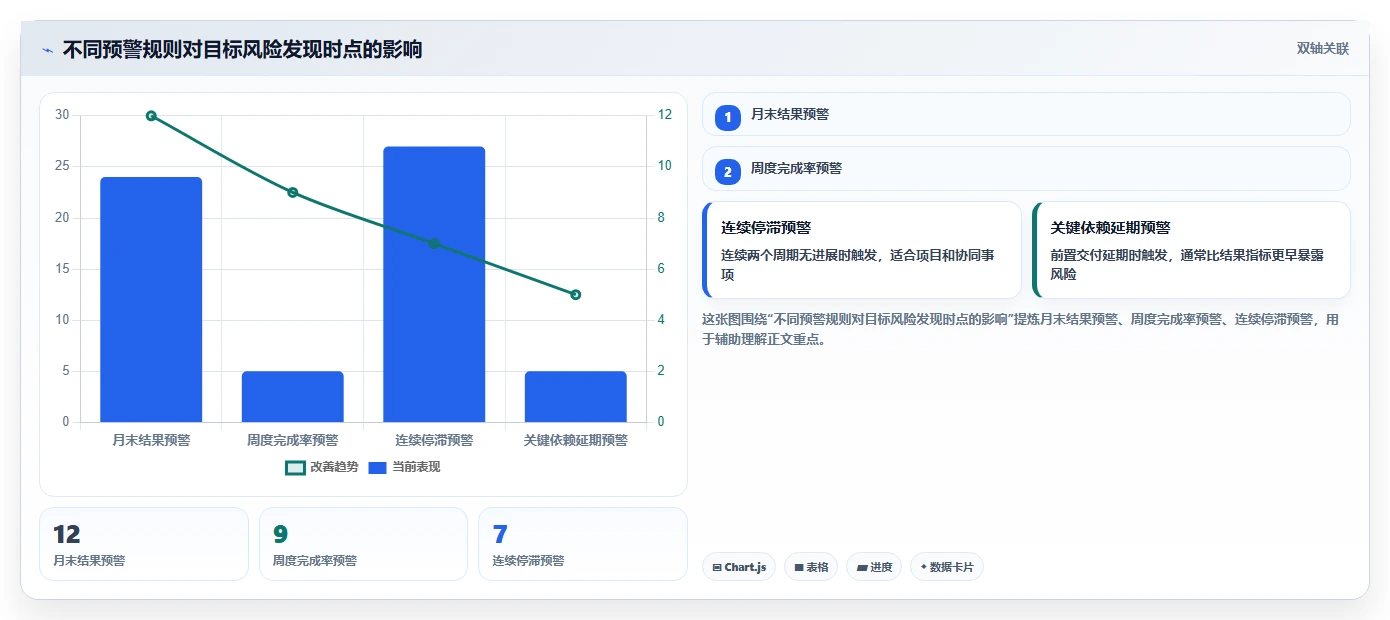
Task: Click the 数据卡片 tag
Action: pyautogui.click(x=947, y=567)
